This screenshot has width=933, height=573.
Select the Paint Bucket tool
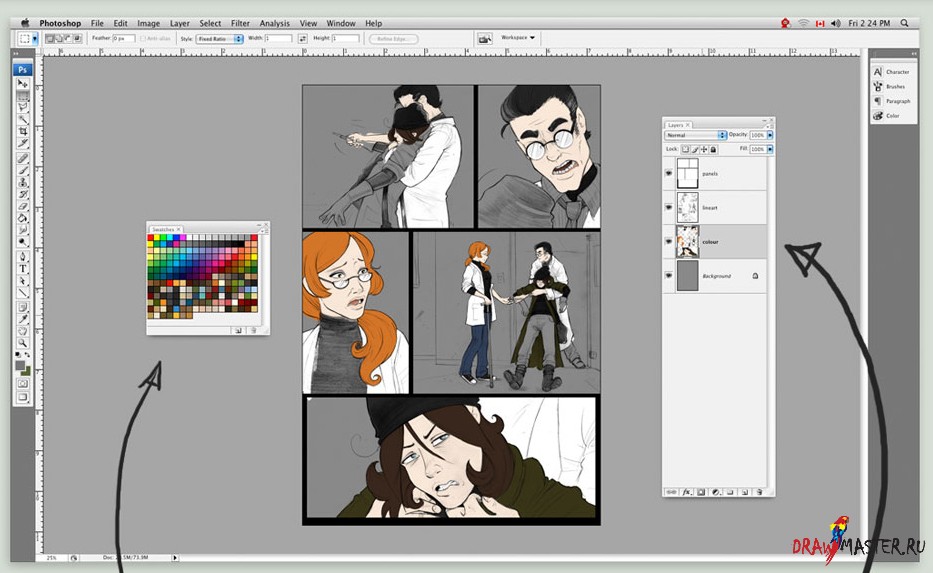pos(23,218)
